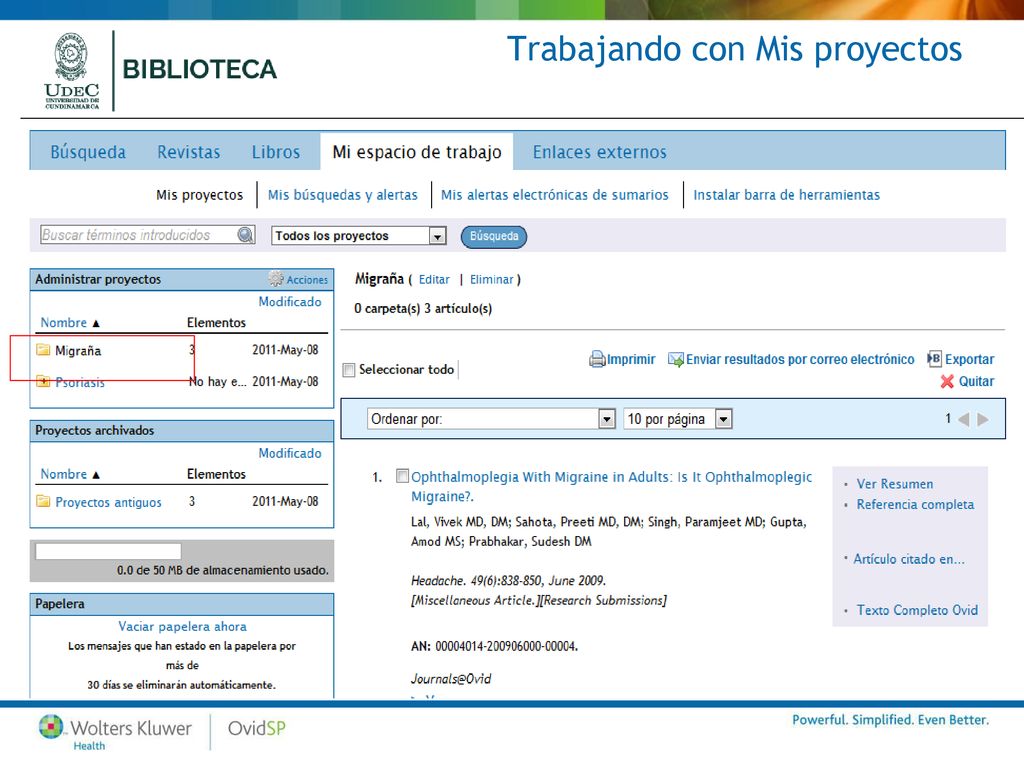1024x768 pixels.
Task: Go to previous page arrow
Action: point(963,419)
